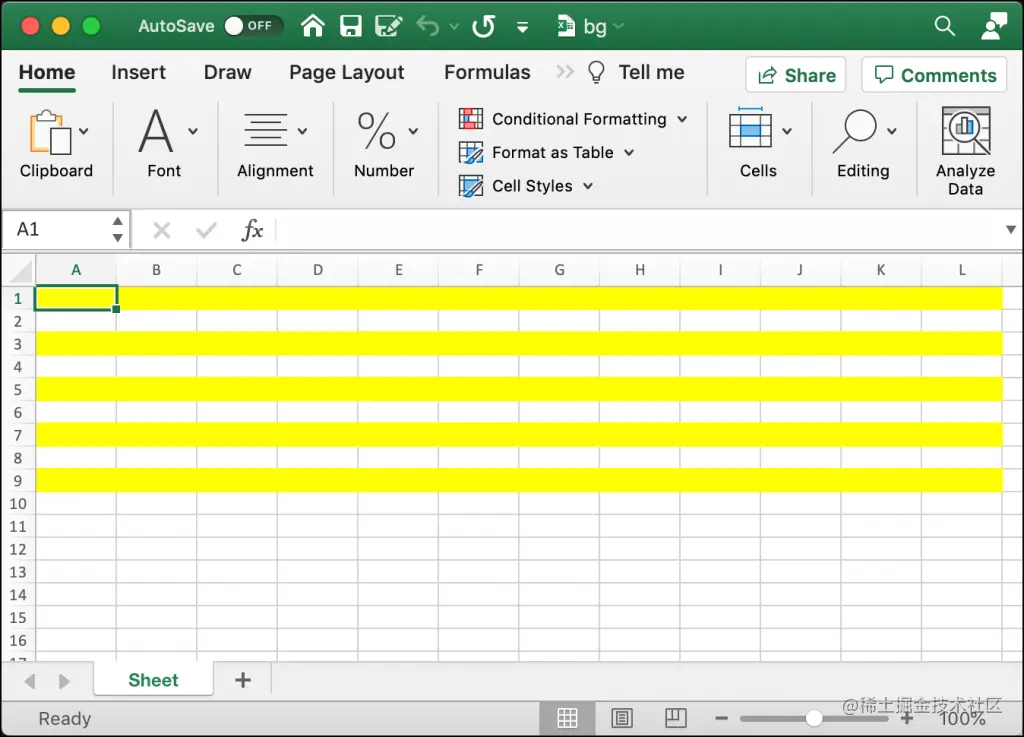1024x737 pixels.
Task: Open the Insert tab
Action: (x=138, y=72)
